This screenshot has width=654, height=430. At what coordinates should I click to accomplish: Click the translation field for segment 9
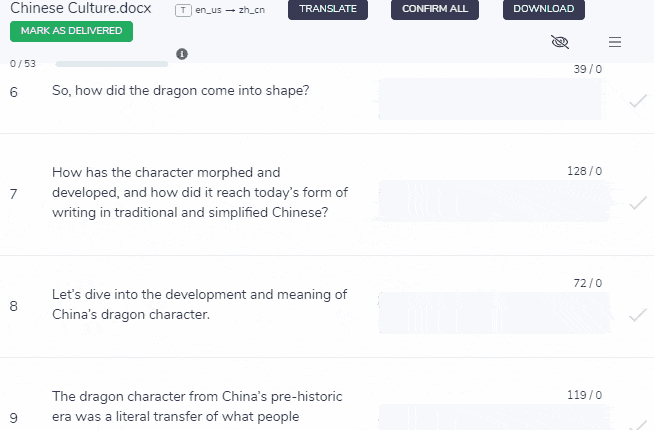point(490,418)
